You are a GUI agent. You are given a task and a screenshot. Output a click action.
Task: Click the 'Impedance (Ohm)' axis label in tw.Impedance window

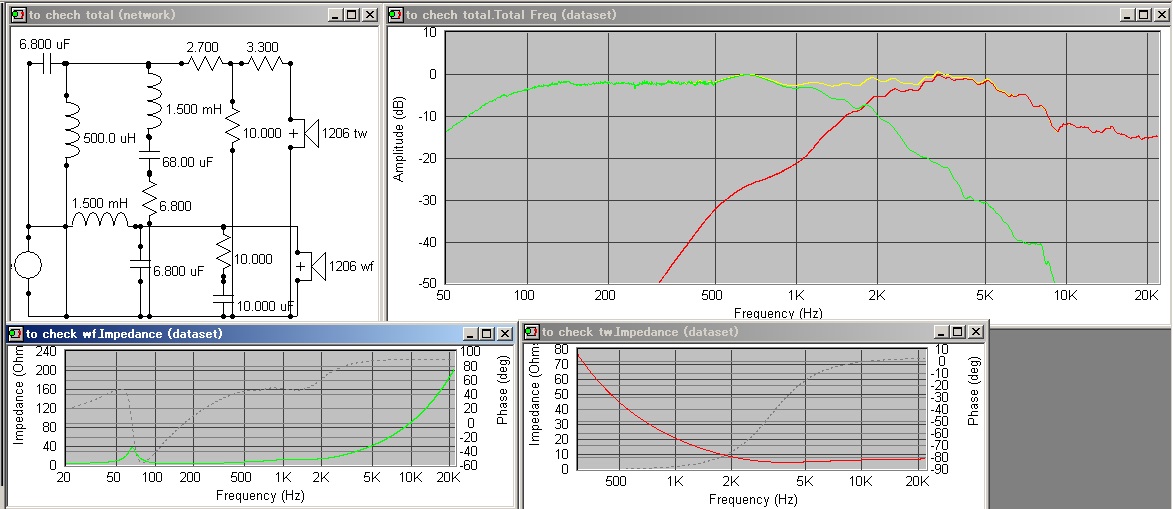point(534,396)
